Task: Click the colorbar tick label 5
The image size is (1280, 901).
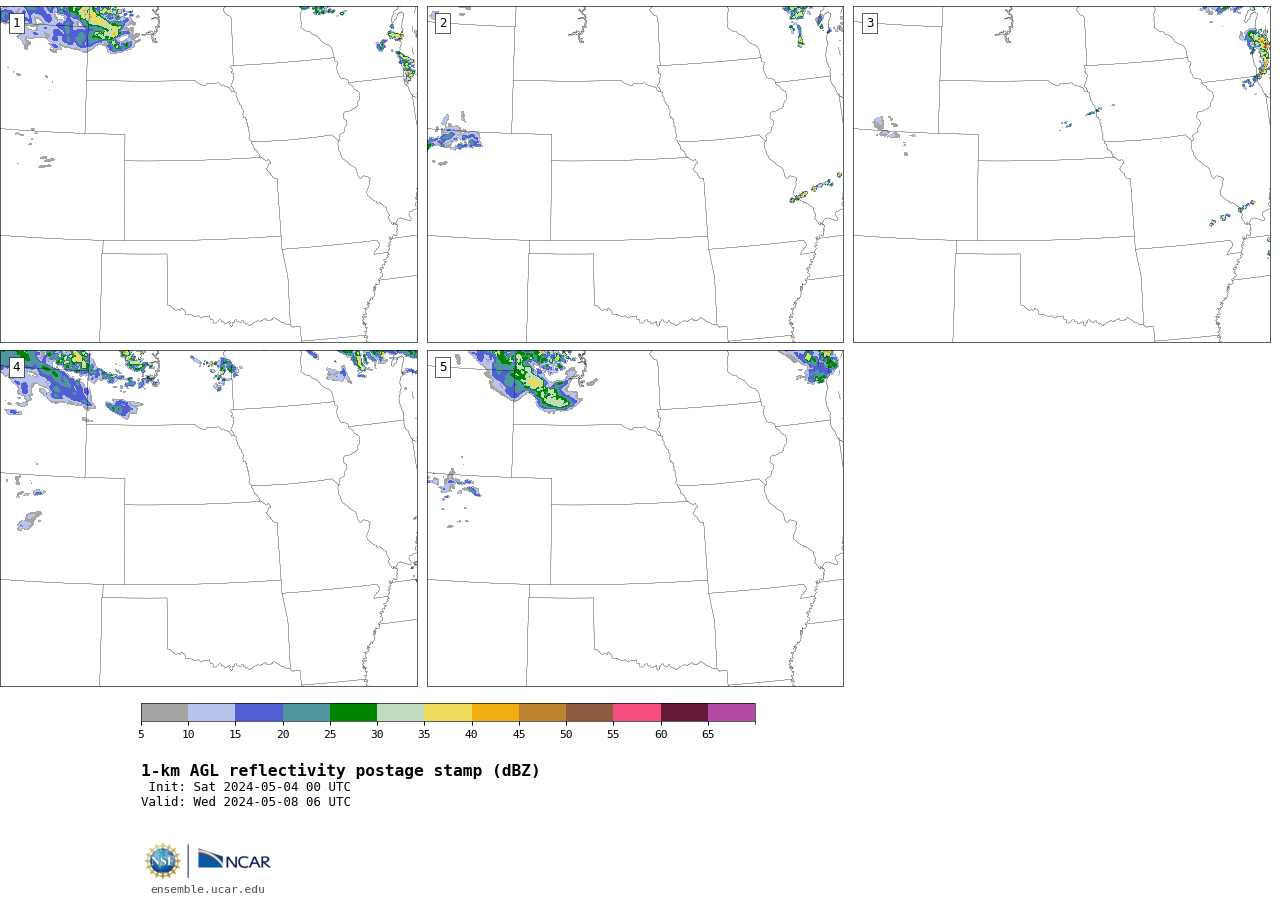Action: [141, 735]
